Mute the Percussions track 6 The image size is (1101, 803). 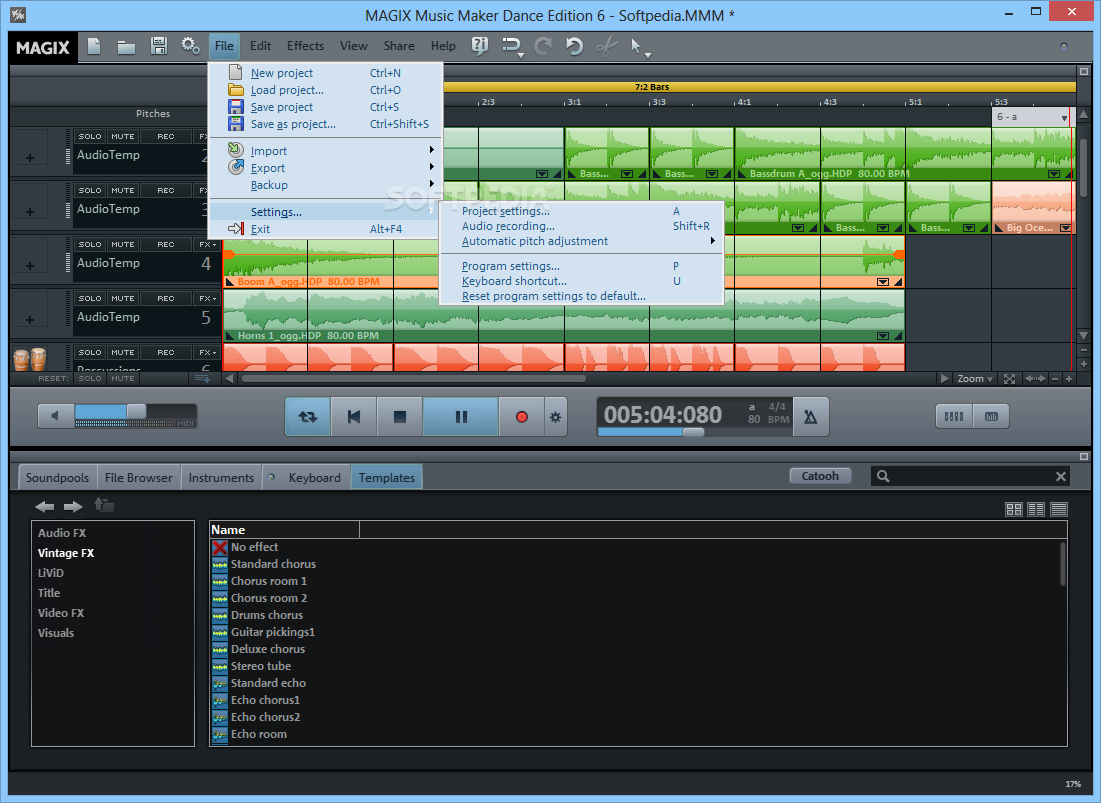pos(123,352)
